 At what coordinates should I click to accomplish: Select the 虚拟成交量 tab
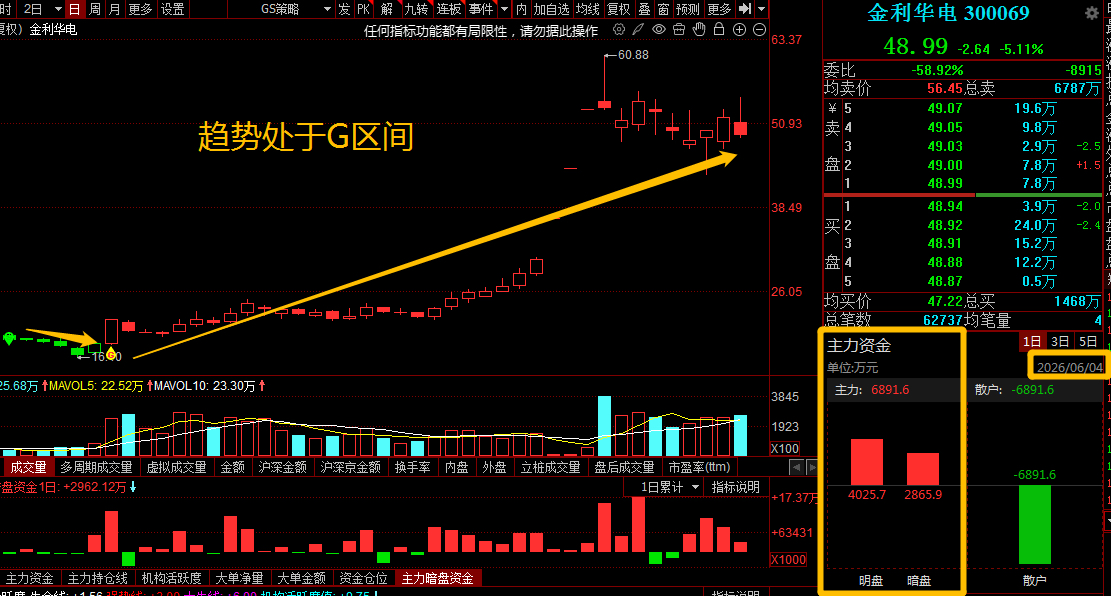[x=176, y=467]
